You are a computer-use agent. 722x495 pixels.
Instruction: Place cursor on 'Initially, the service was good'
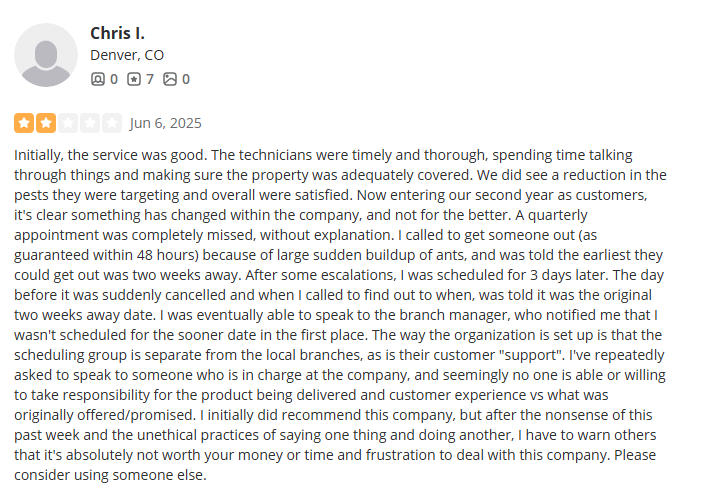click(111, 155)
